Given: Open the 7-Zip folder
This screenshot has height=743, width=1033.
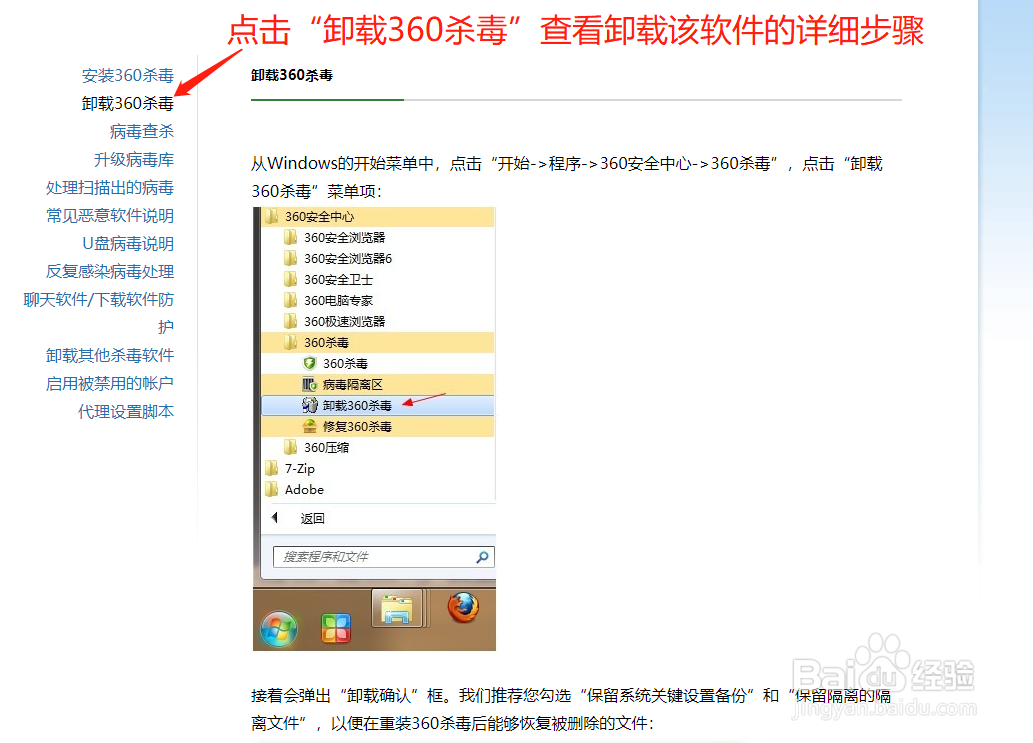Looking at the screenshot, I should (290, 468).
